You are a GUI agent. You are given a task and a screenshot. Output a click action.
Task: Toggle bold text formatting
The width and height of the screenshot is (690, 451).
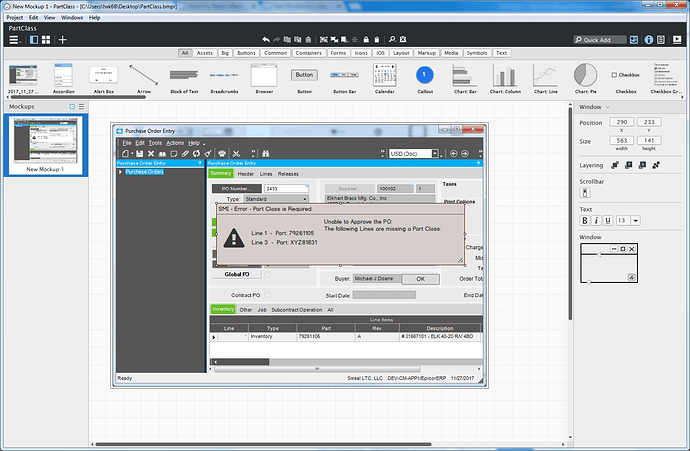click(586, 220)
